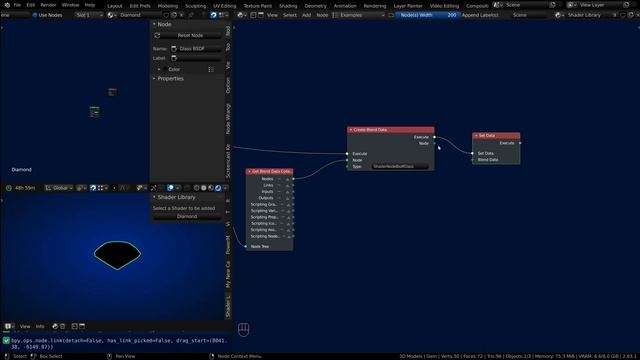Click the new view layer icon
Screen dimensions: 640x360
[x=627, y=5]
